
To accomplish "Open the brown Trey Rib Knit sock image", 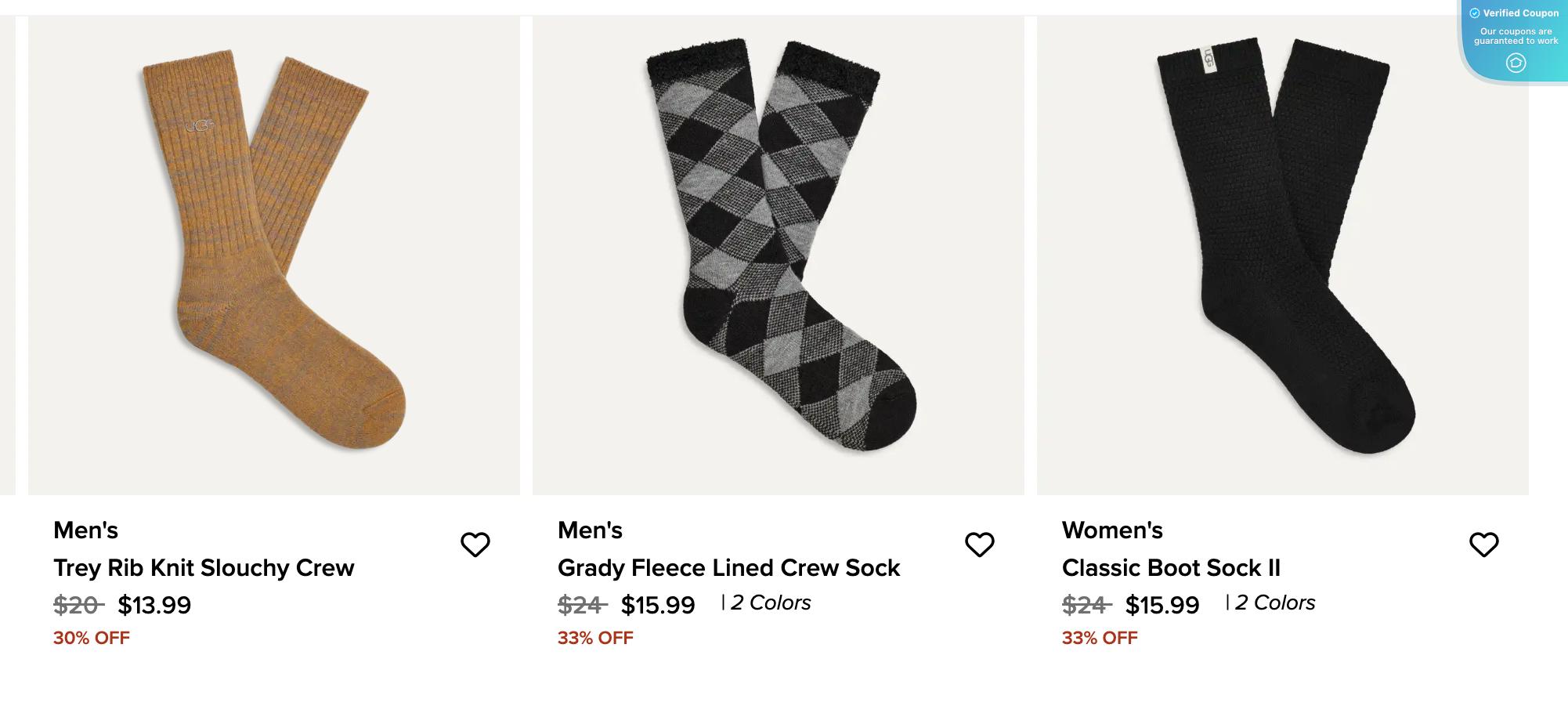I will tap(274, 255).
